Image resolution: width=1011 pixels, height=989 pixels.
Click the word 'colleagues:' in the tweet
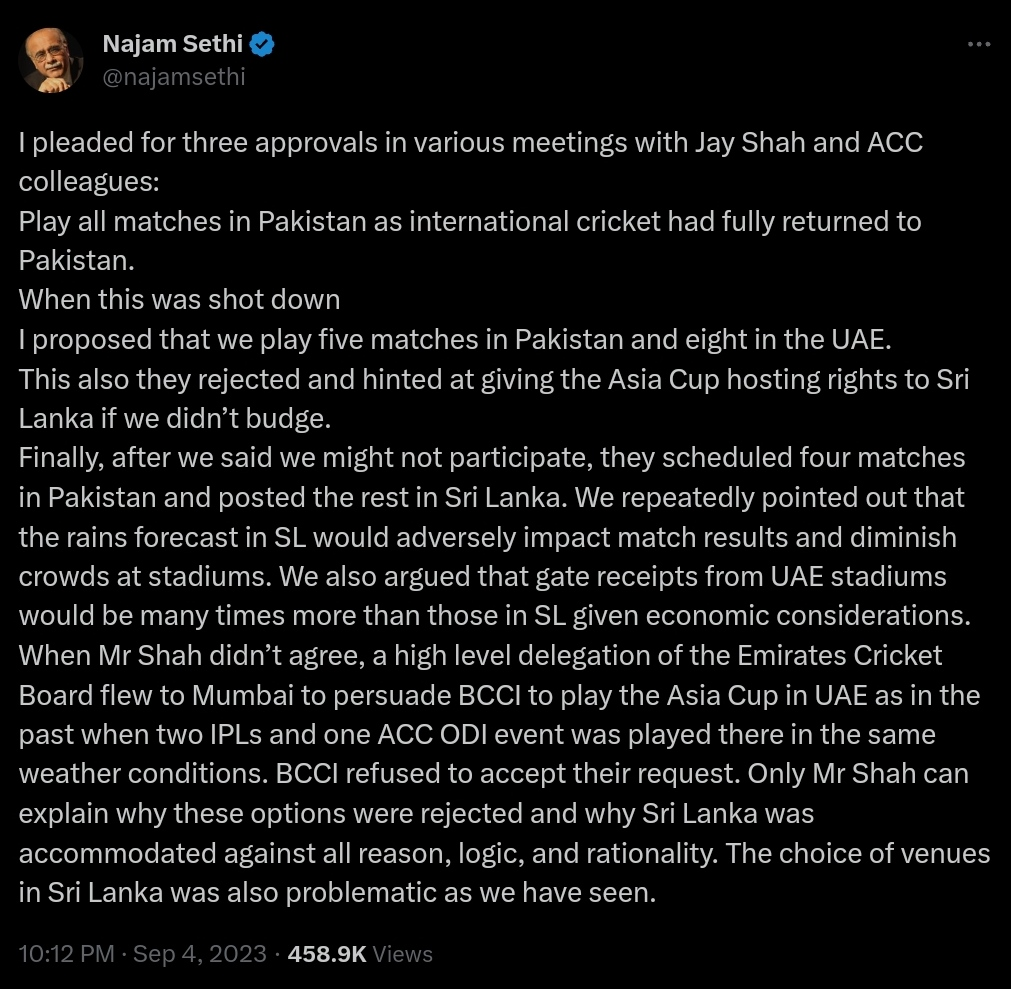click(x=89, y=182)
